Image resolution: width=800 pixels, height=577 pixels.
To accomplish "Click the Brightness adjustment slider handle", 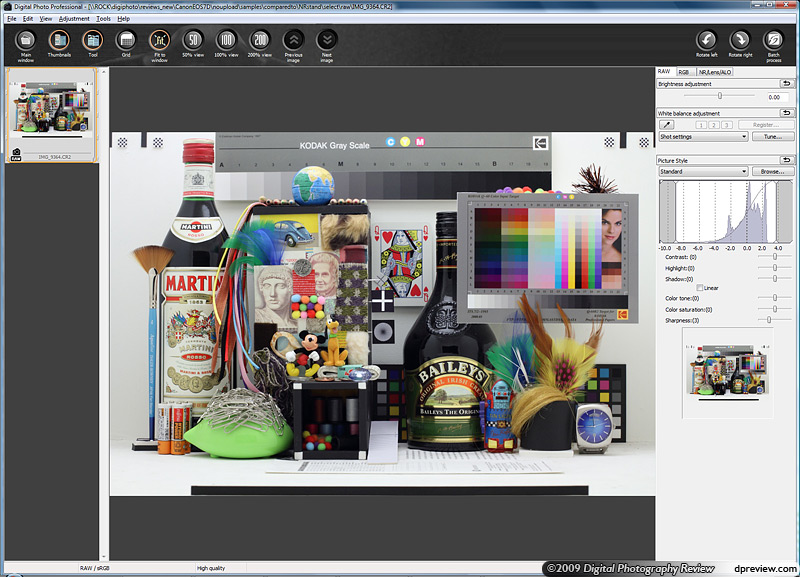I will click(720, 95).
